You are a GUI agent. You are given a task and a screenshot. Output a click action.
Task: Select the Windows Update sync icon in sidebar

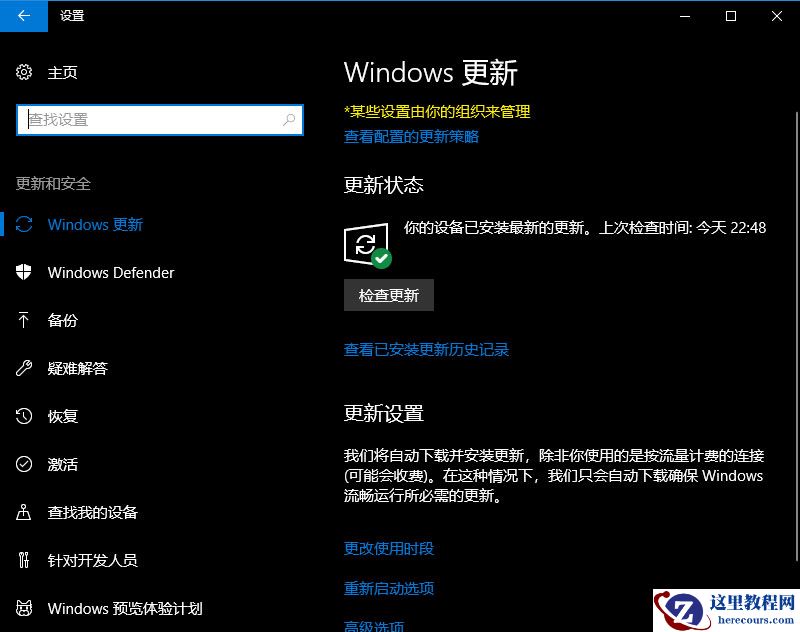[x=24, y=225]
